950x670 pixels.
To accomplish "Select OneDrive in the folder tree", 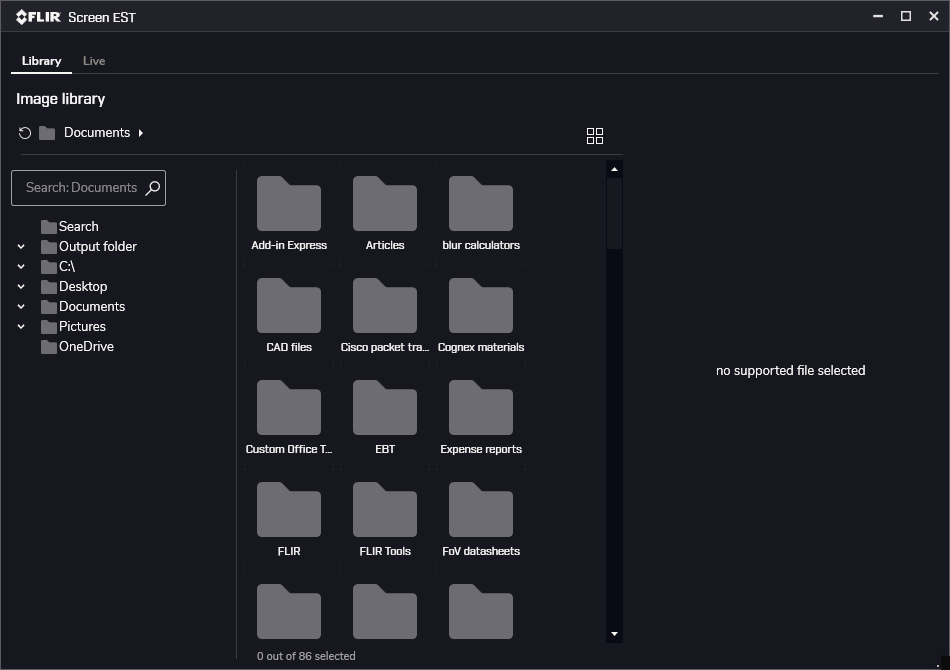I will pyautogui.click(x=86, y=347).
